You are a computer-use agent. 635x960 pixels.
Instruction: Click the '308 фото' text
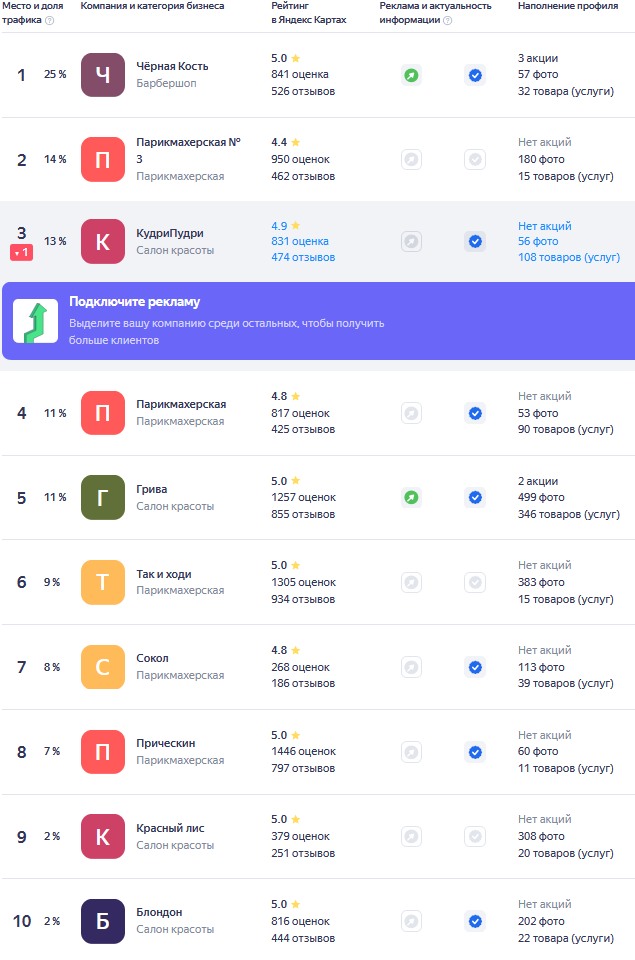541,836
